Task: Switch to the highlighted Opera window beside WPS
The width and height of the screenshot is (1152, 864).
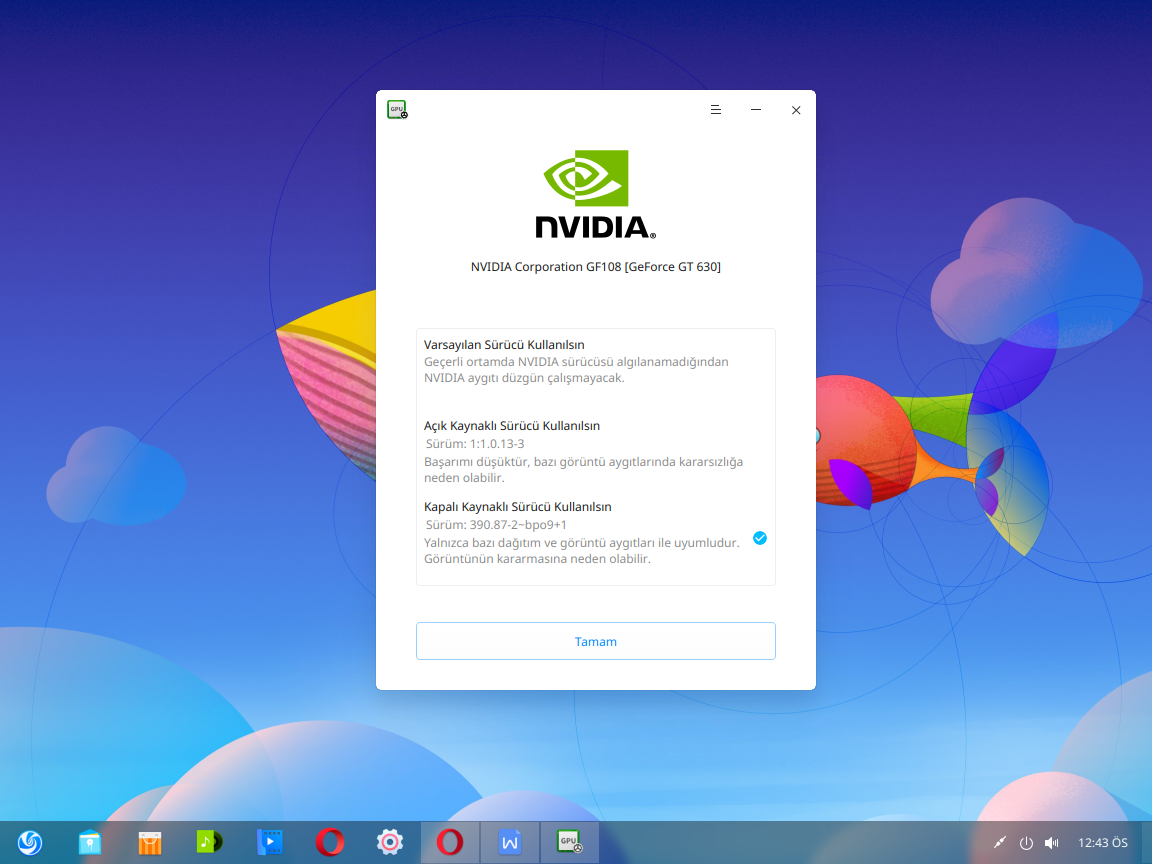Action: tap(450, 843)
